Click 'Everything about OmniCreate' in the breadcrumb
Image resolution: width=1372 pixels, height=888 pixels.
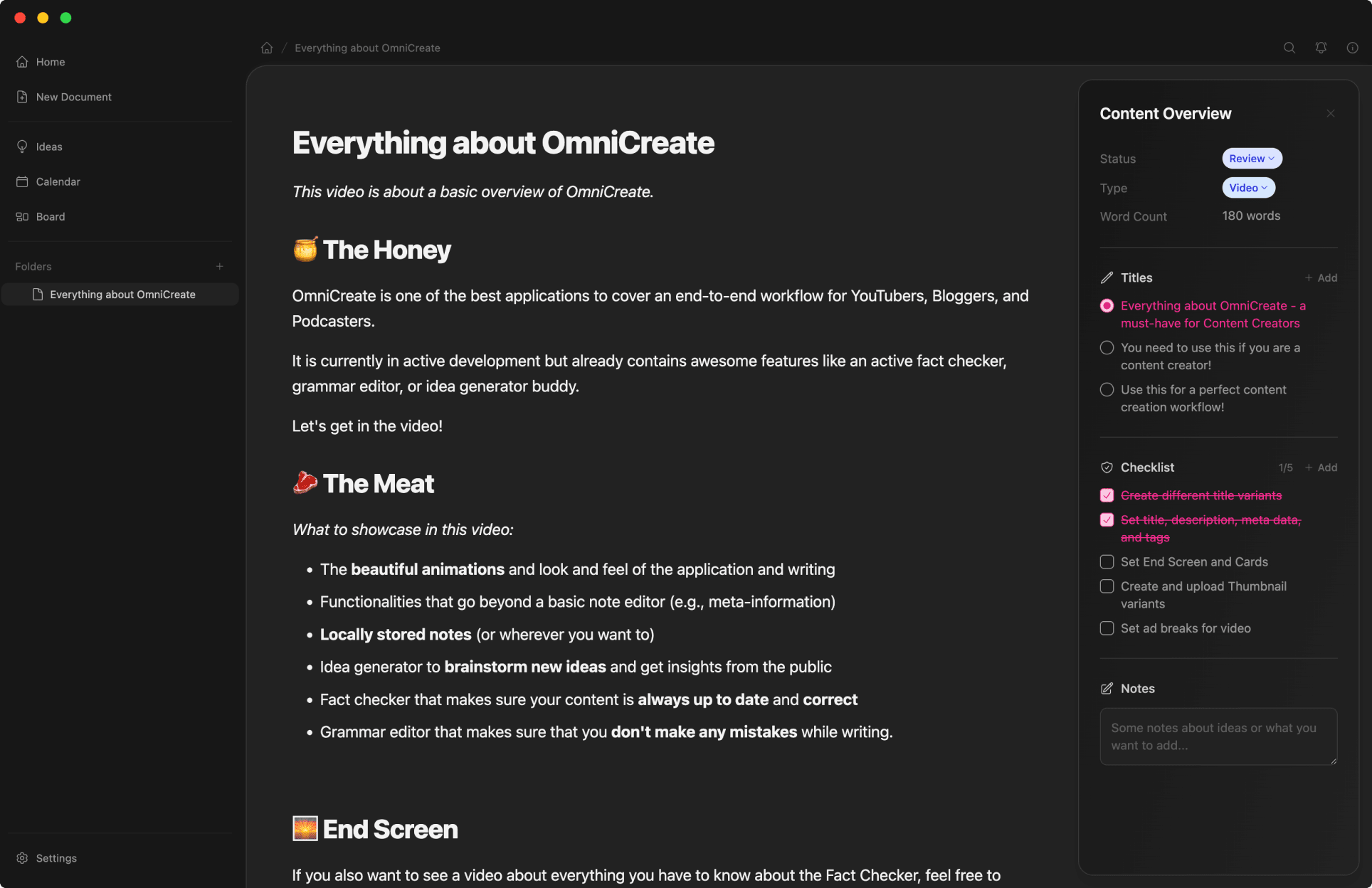pos(367,48)
